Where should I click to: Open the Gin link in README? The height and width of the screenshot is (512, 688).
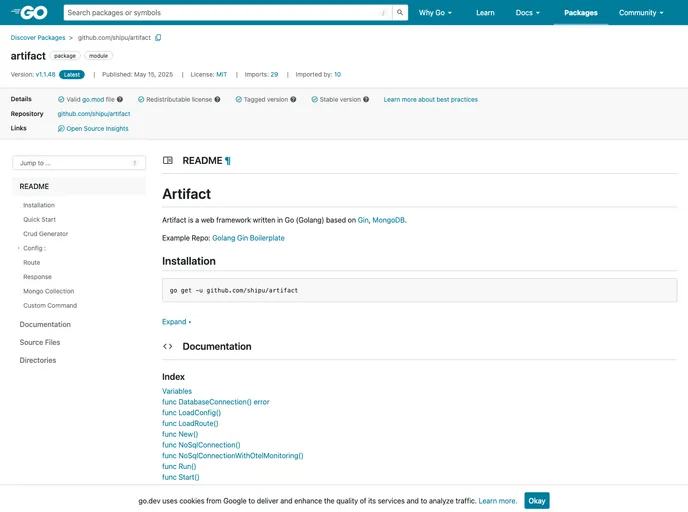363,220
